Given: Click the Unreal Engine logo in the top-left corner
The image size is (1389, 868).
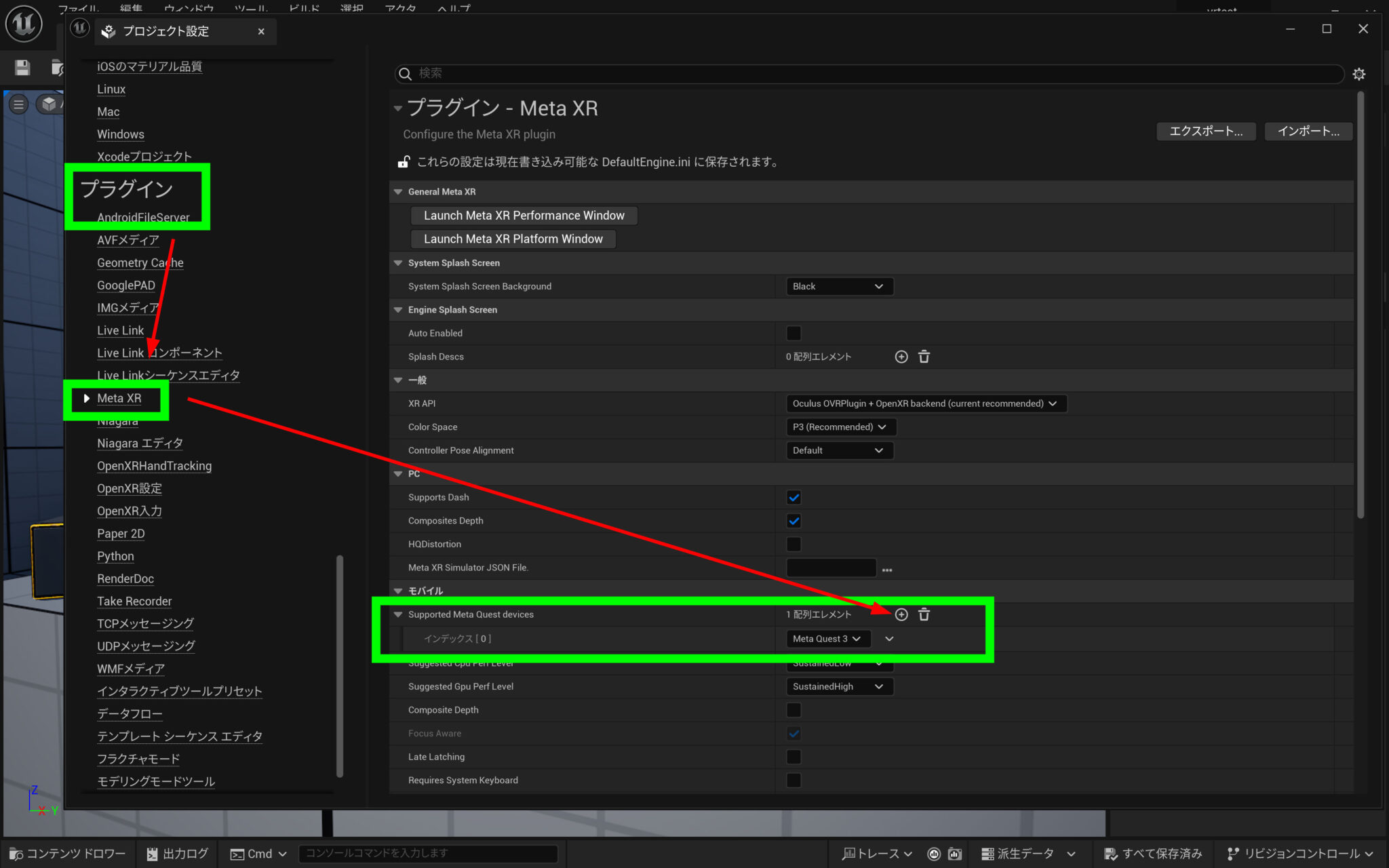Looking at the screenshot, I should tap(24, 24).
